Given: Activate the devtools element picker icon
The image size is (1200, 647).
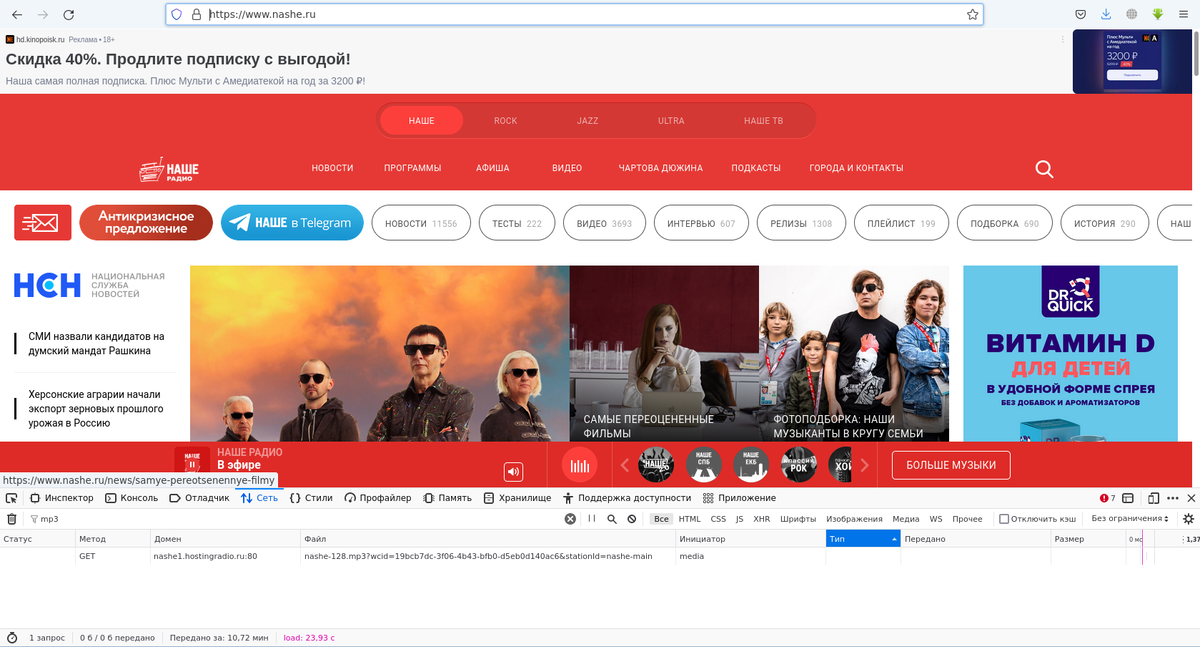Looking at the screenshot, I should point(11,497).
